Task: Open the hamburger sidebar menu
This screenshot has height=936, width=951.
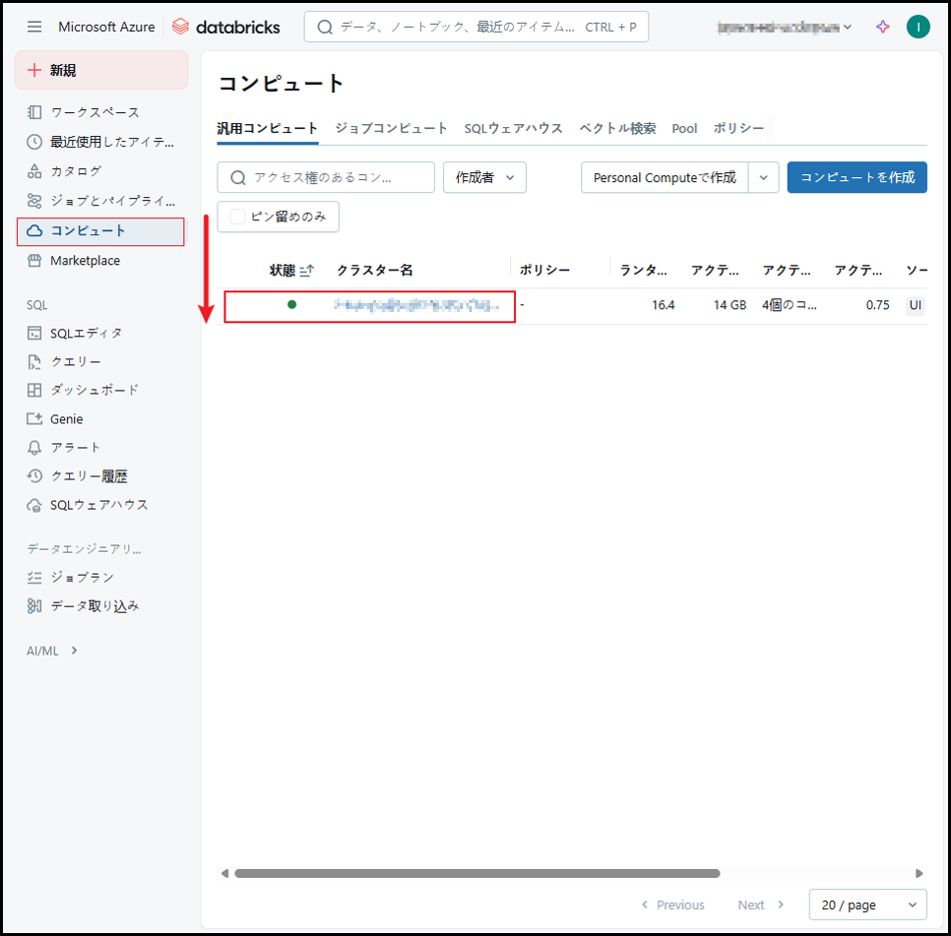Action: pos(35,27)
